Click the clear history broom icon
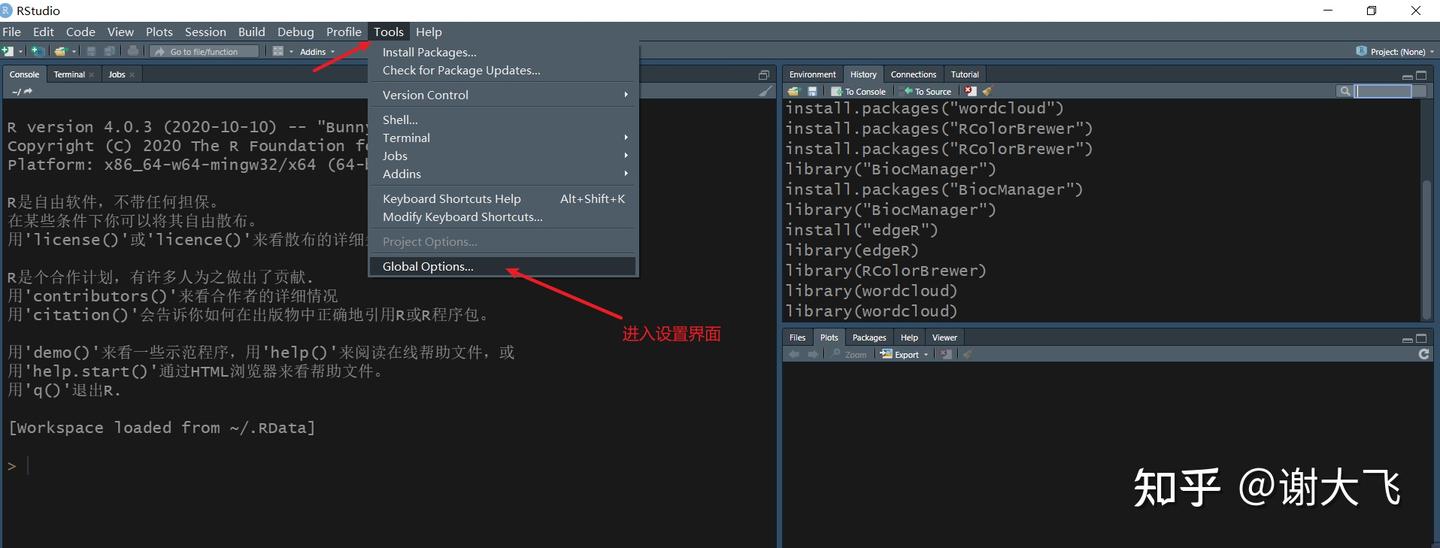This screenshot has width=1440, height=548. click(x=987, y=91)
